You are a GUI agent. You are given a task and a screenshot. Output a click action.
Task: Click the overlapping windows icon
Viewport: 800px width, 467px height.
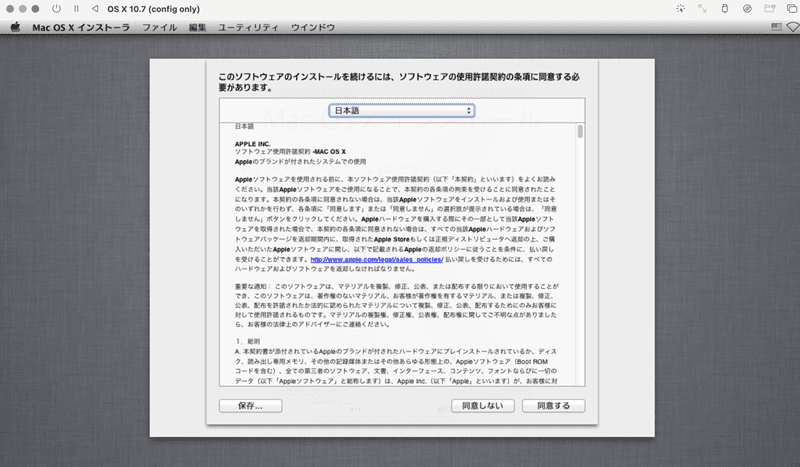(x=792, y=9)
